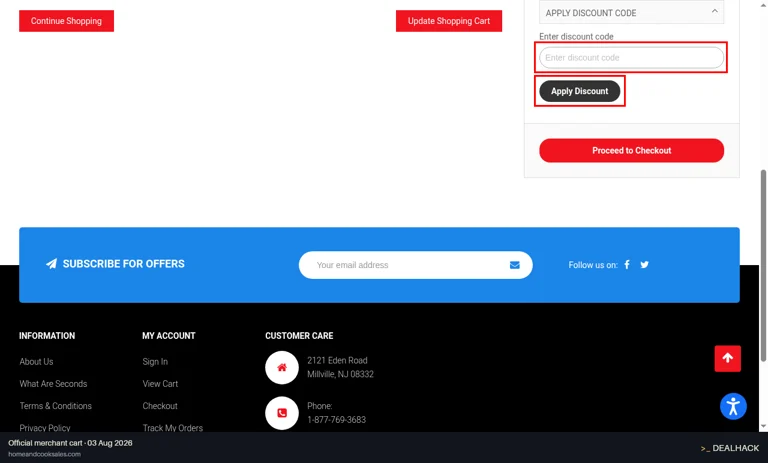Click homeandcooksales.com text

pos(45,454)
